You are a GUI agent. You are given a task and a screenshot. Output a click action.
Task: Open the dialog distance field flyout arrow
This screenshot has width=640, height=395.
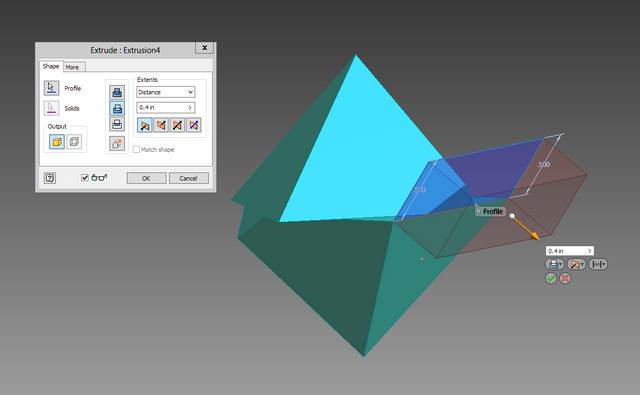tap(190, 107)
